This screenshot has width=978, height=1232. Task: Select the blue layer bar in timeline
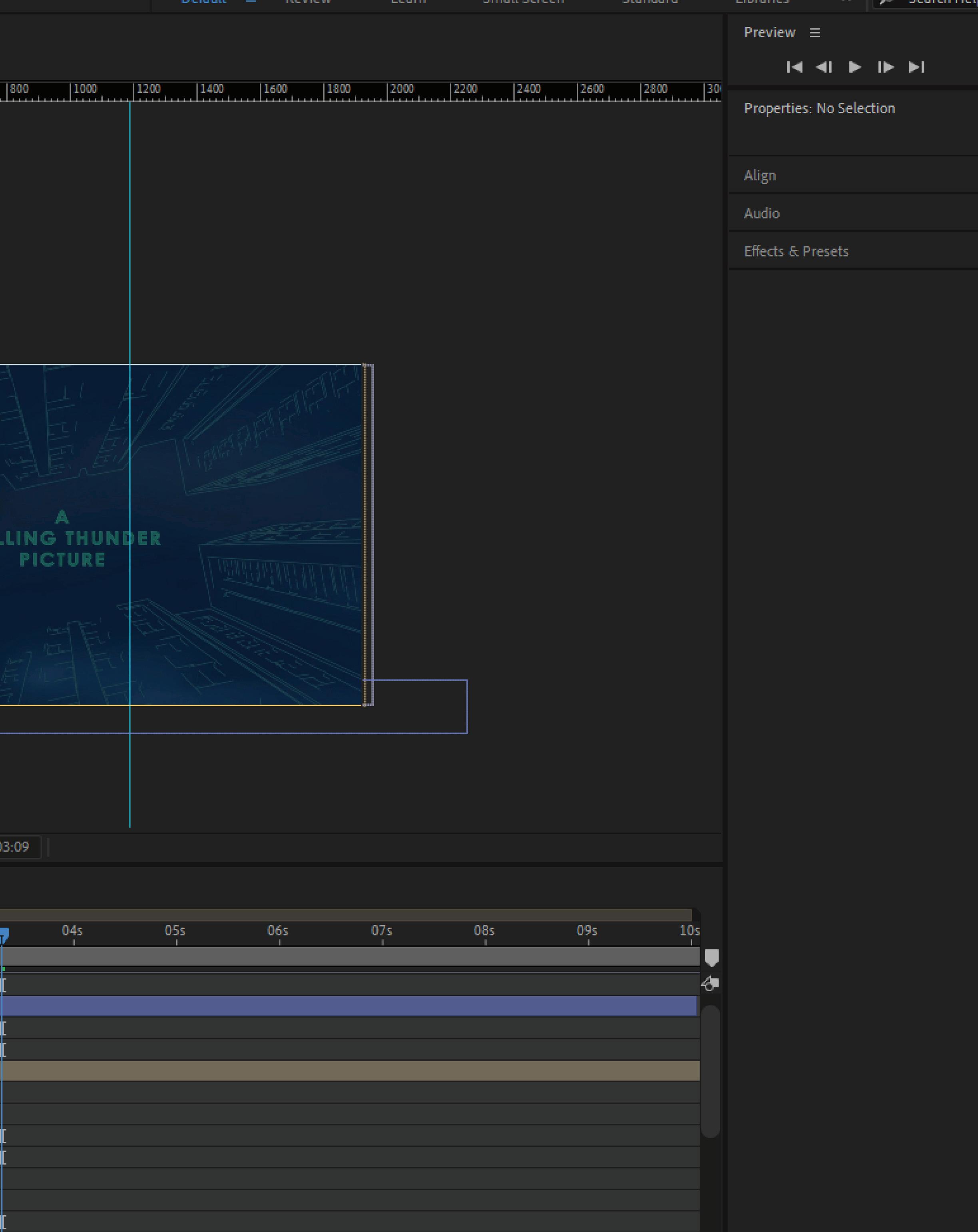pos(349,1006)
